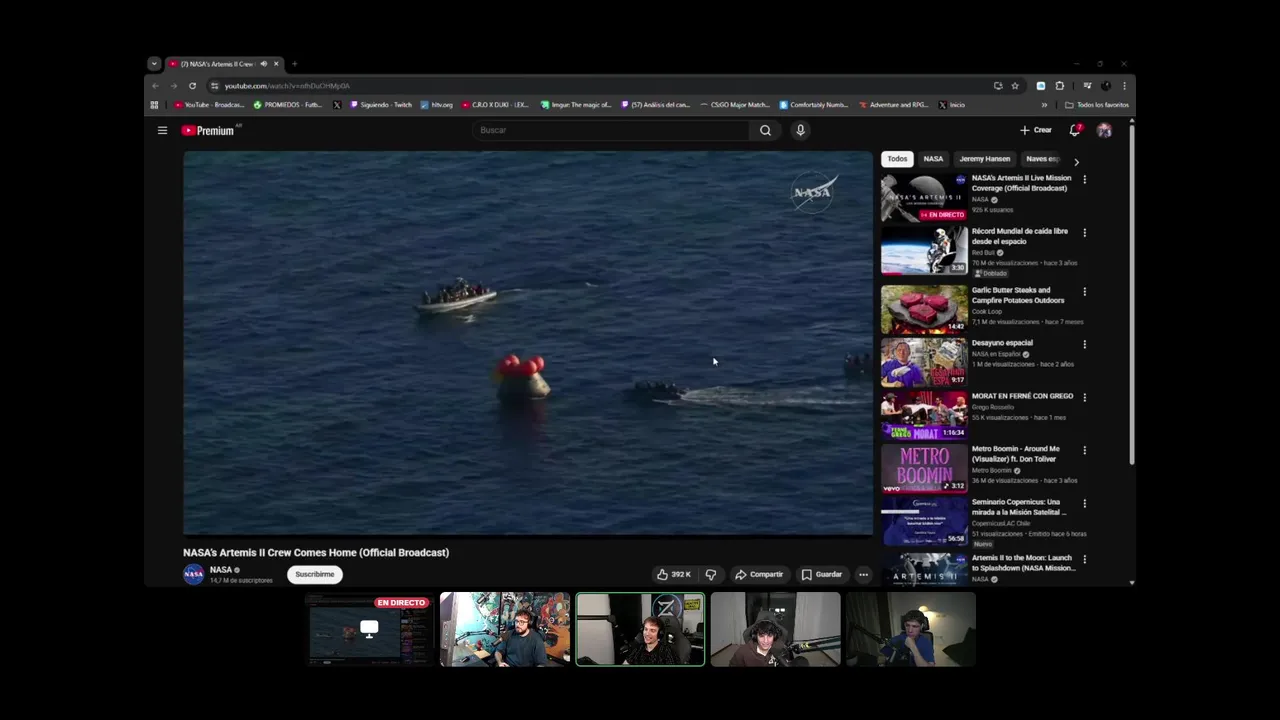Open the YouTube notifications bell
1280x720 pixels.
click(x=1075, y=130)
